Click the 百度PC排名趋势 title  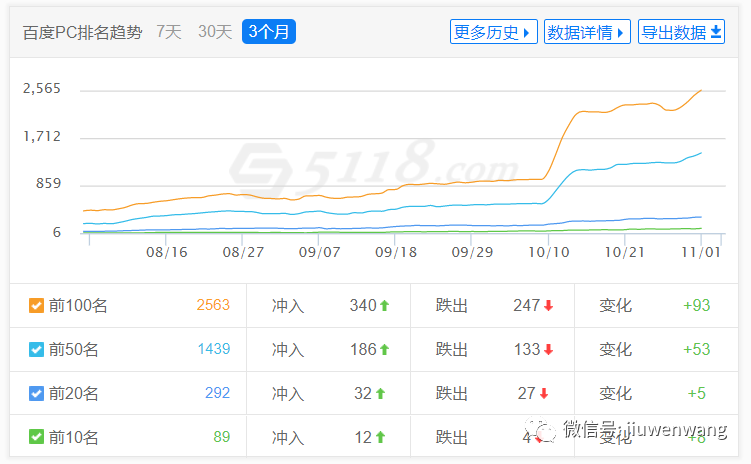pos(82,32)
